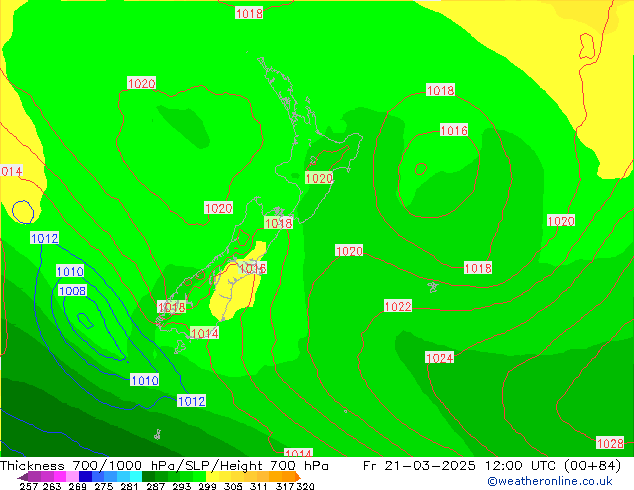Screen dimensions: 634x490
Task: Click the '12:00 UTC' time text
Action: (522, 466)
